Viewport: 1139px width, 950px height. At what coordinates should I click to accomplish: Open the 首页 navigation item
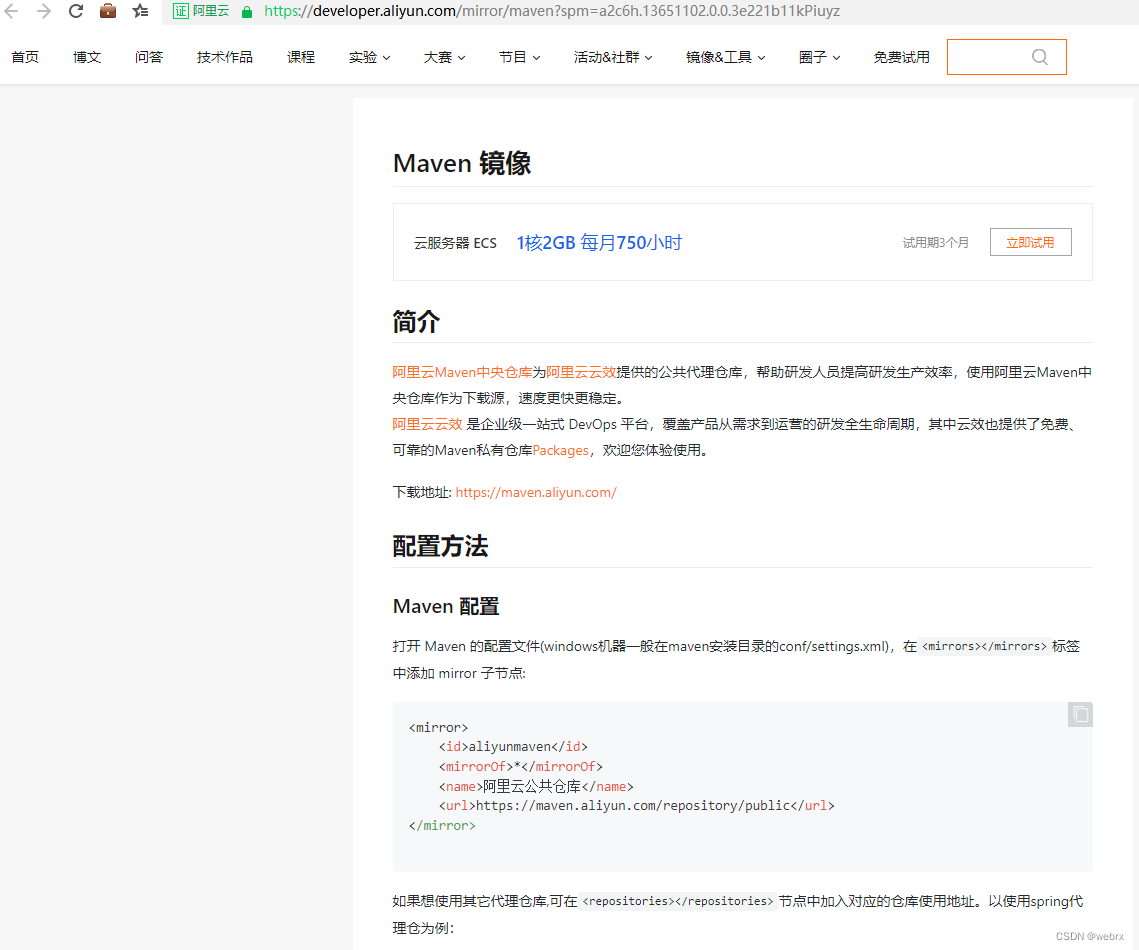(25, 57)
